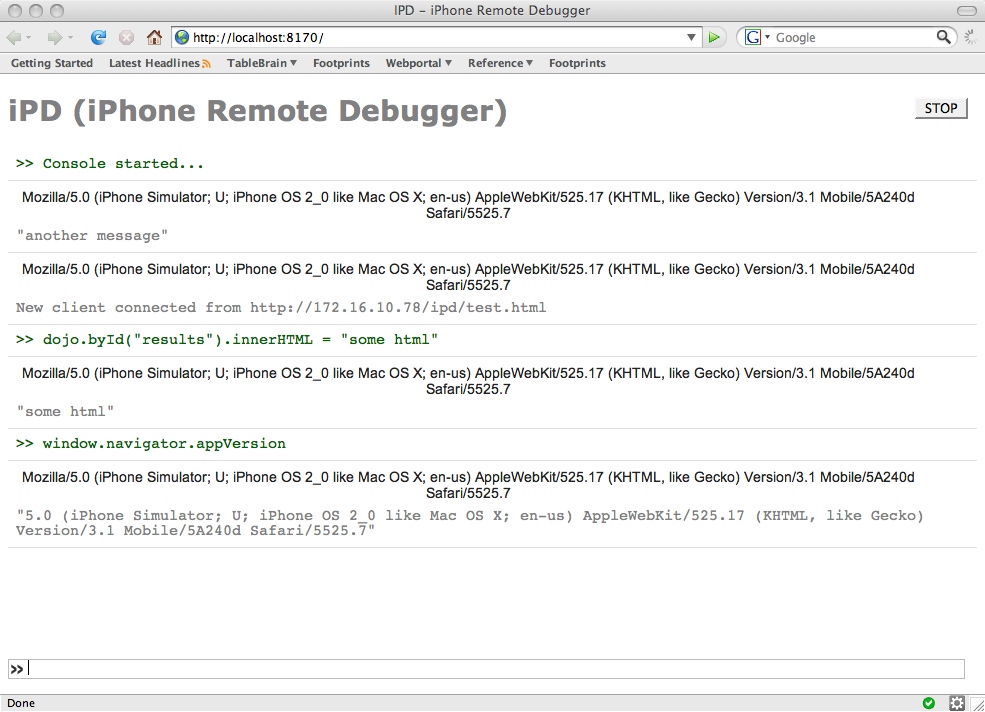Click the green checkmark status bar icon
This screenshot has width=985, height=712.
coord(928,703)
